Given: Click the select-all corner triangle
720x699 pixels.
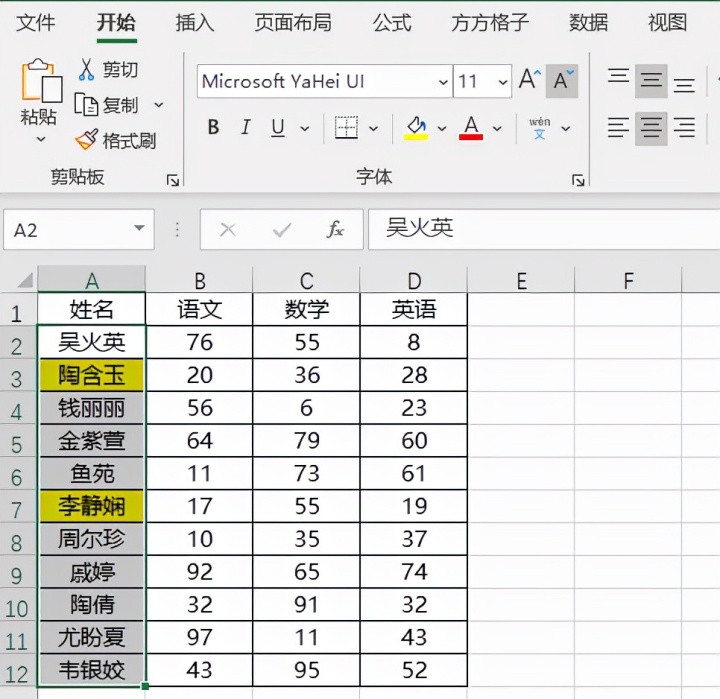Looking at the screenshot, I should tap(25, 279).
